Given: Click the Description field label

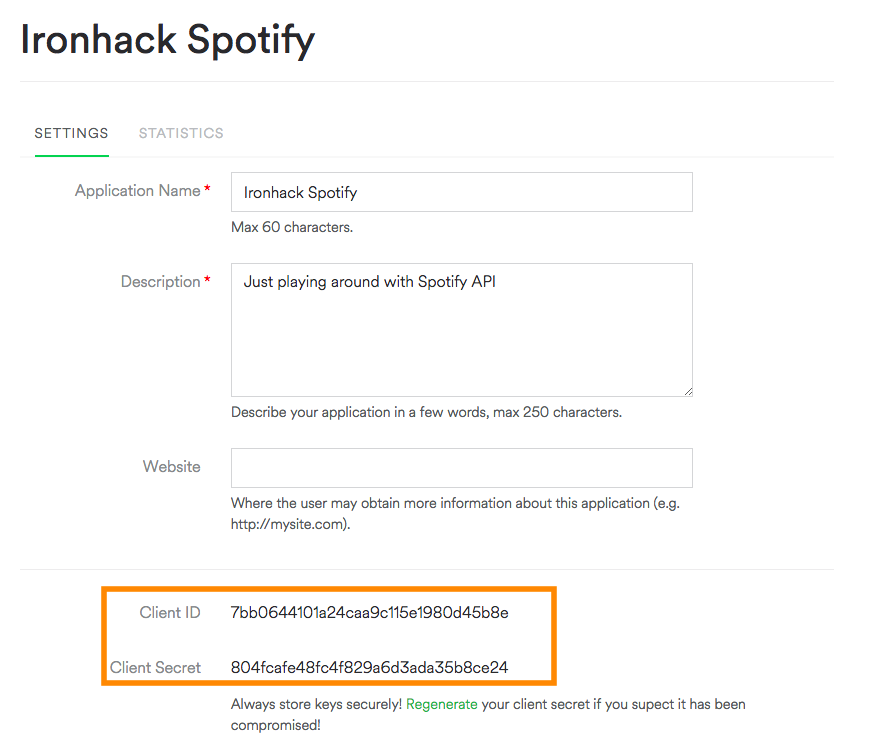Looking at the screenshot, I should 160,282.
